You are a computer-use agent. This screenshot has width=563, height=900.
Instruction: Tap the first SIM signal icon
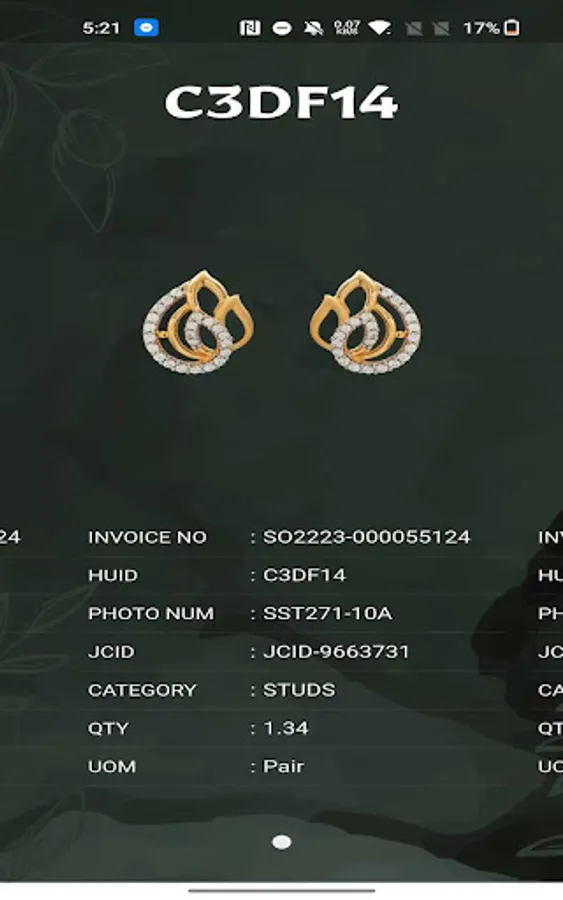click(413, 28)
